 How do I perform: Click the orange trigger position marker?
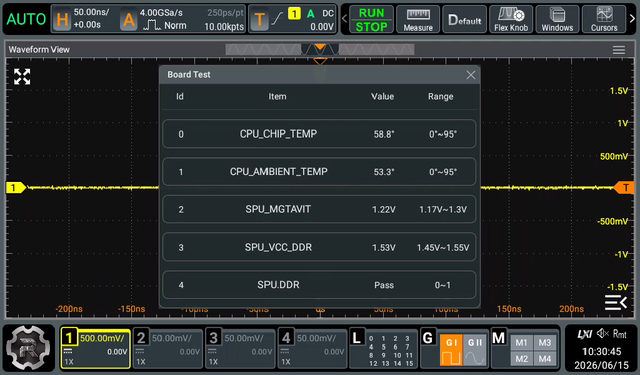click(x=320, y=61)
